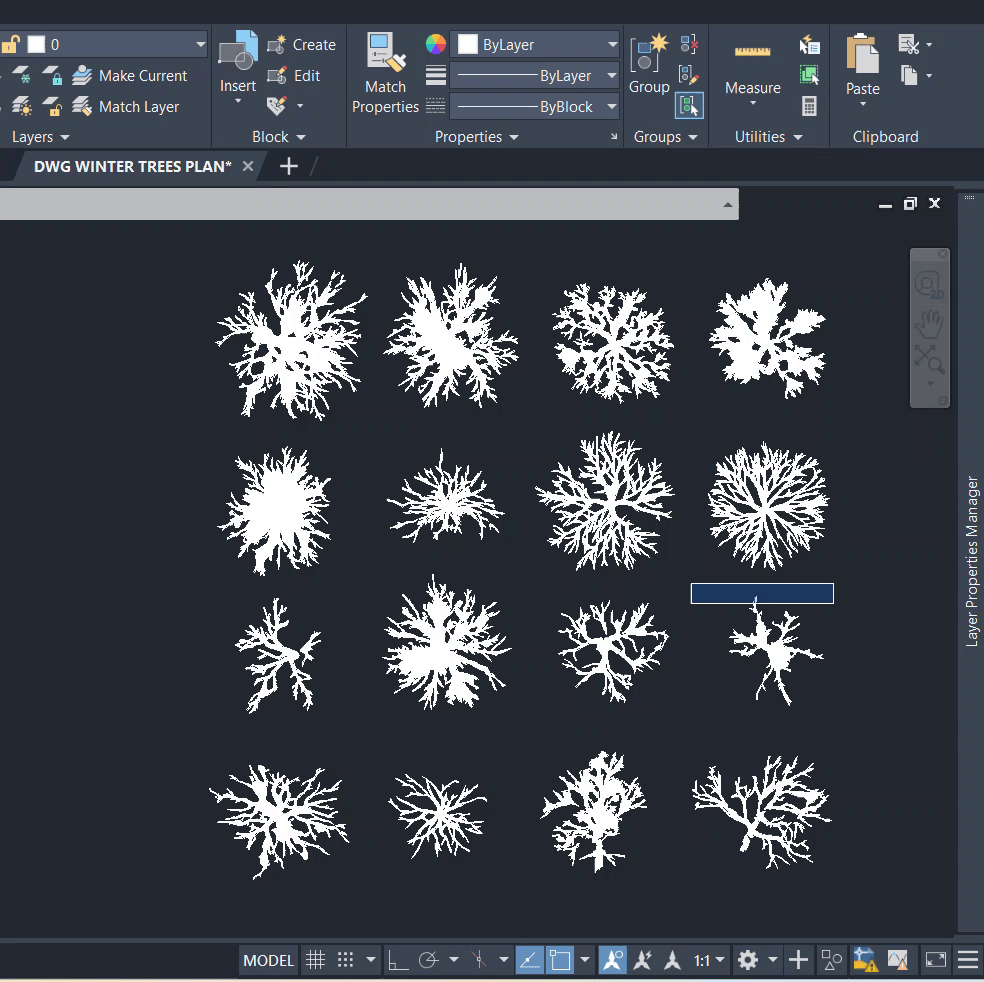Expand the ByBlock linetype dropdown
Image resolution: width=984 pixels, height=982 pixels.
[x=535, y=107]
